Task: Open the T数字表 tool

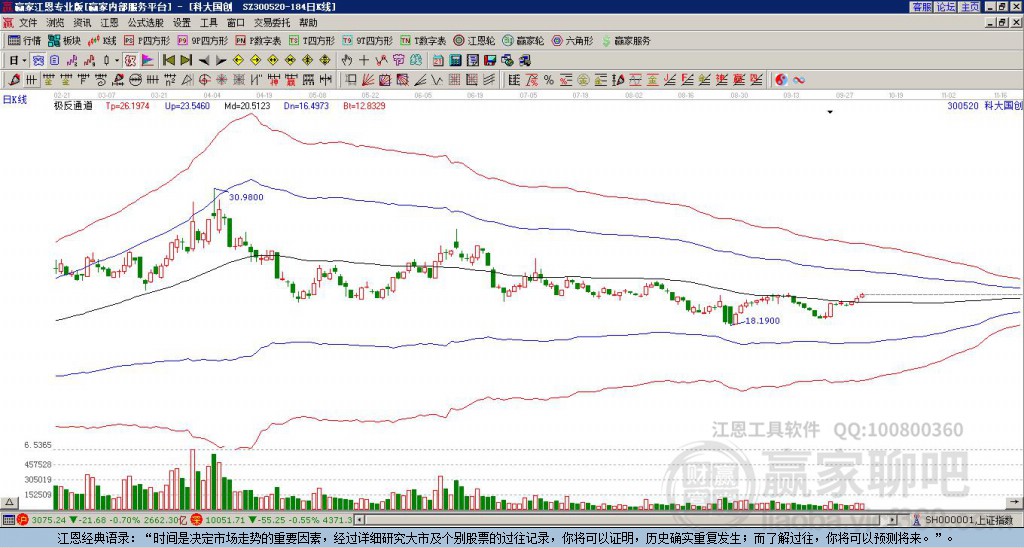Action: [423, 40]
